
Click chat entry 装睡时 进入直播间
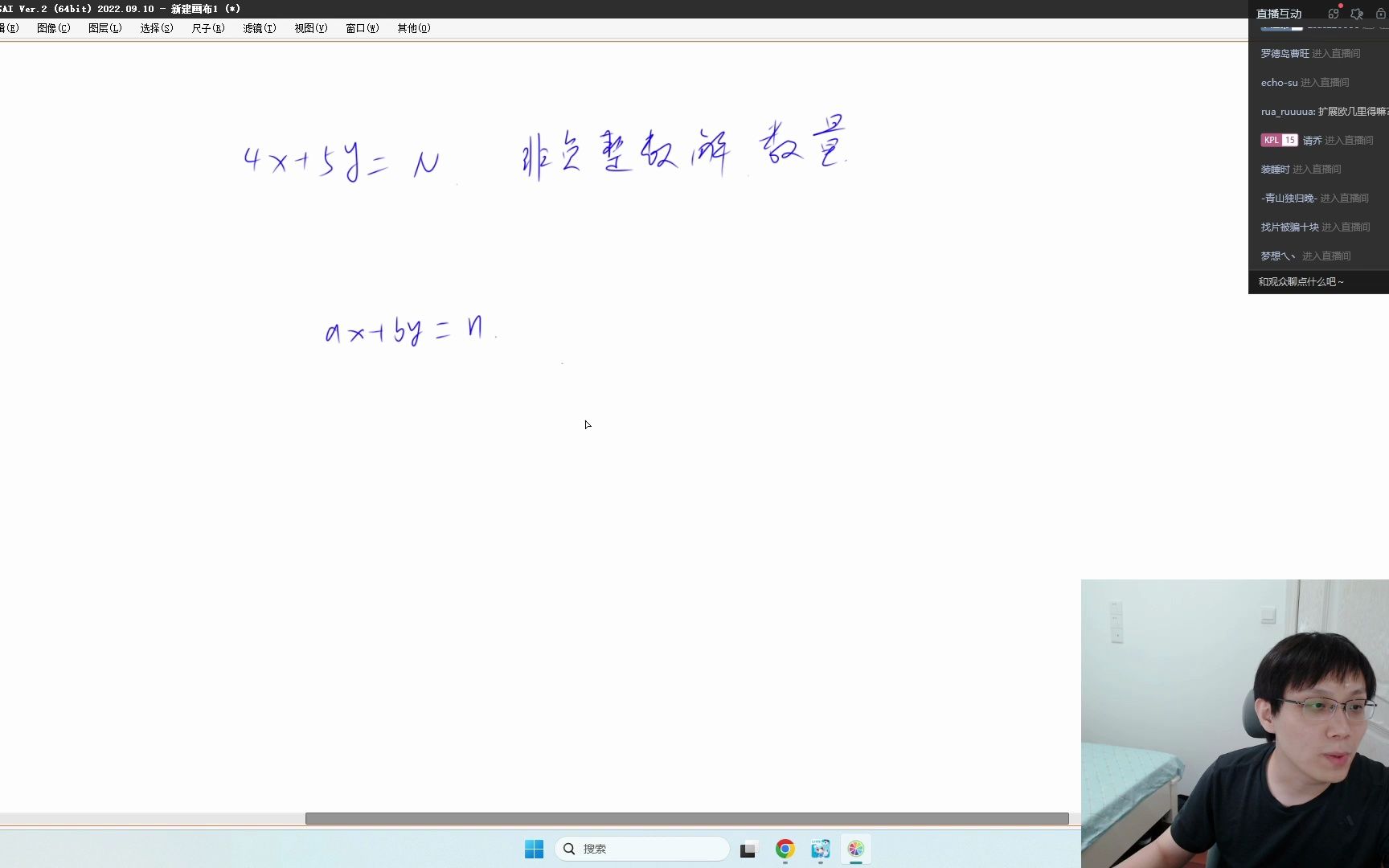pos(1301,170)
